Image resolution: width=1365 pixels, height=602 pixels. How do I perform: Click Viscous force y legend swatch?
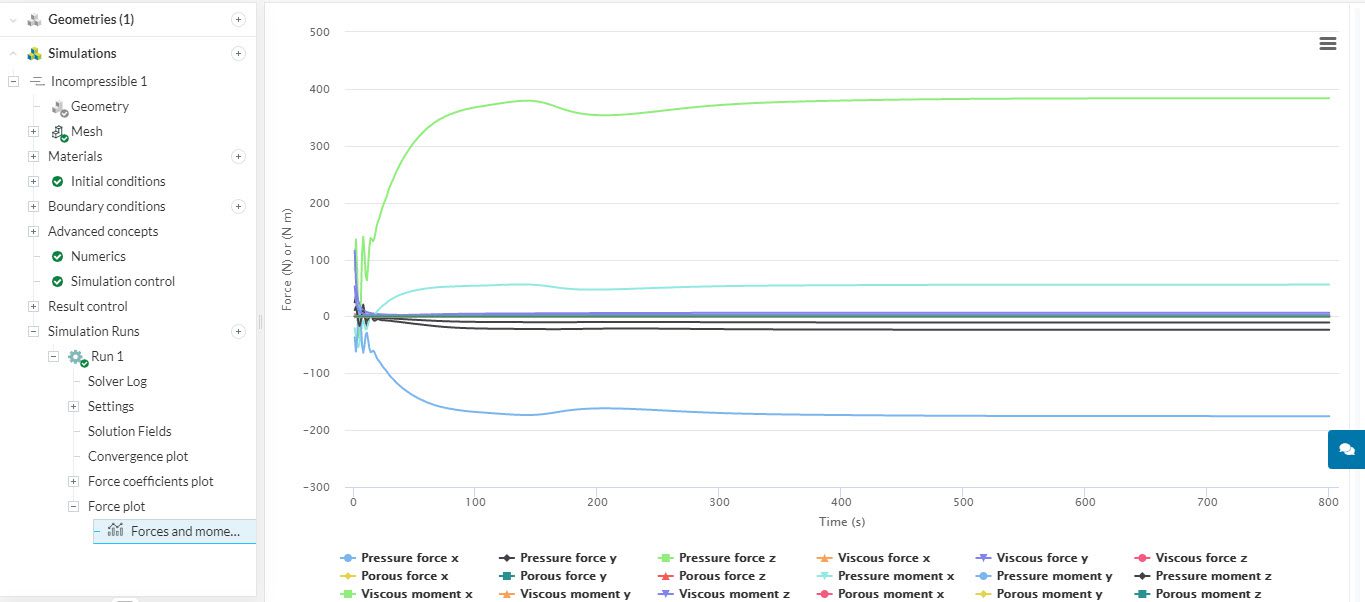pyautogui.click(x=983, y=558)
